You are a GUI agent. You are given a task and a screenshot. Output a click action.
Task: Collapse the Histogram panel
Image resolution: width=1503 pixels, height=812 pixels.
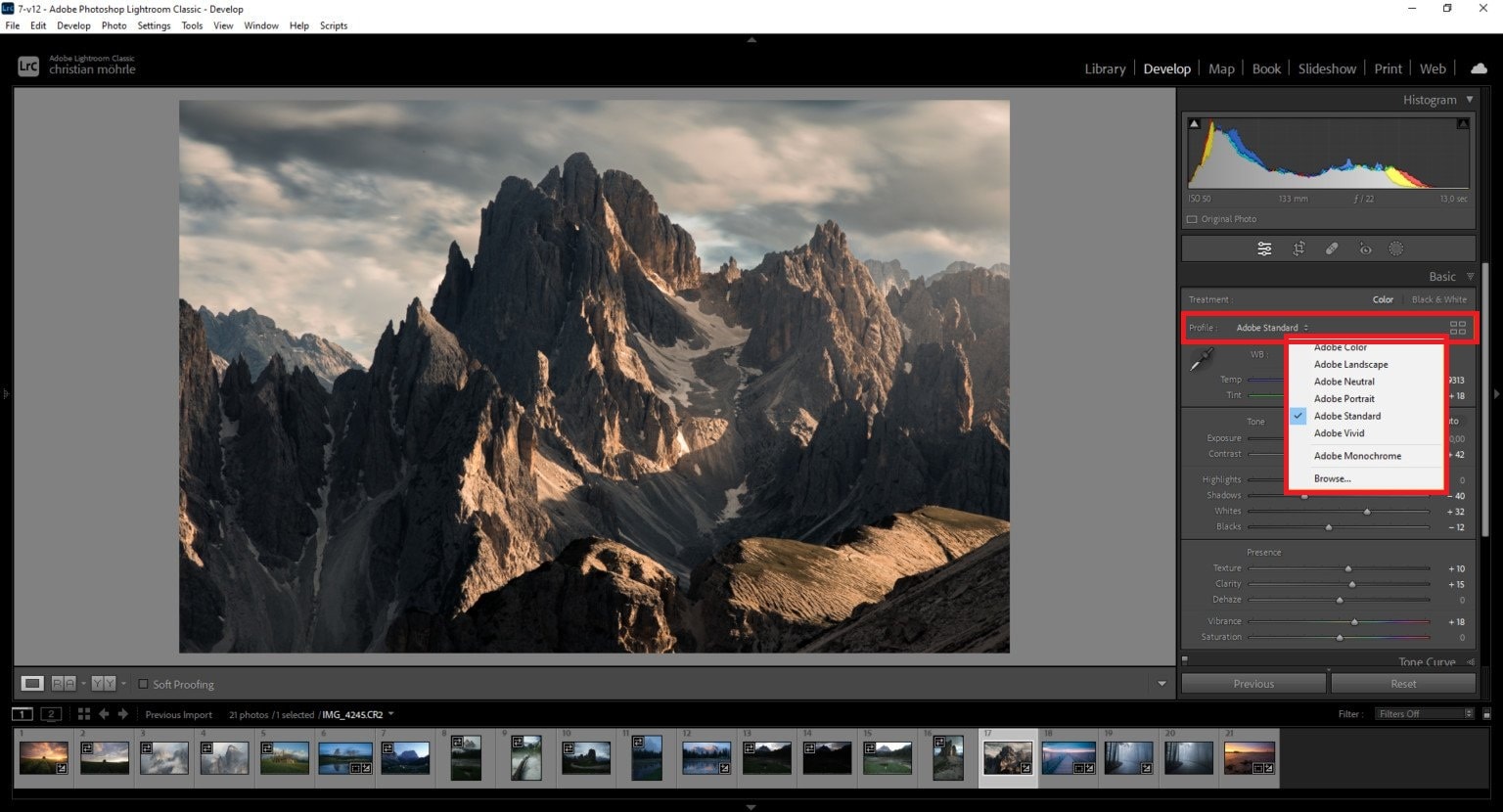1470,100
